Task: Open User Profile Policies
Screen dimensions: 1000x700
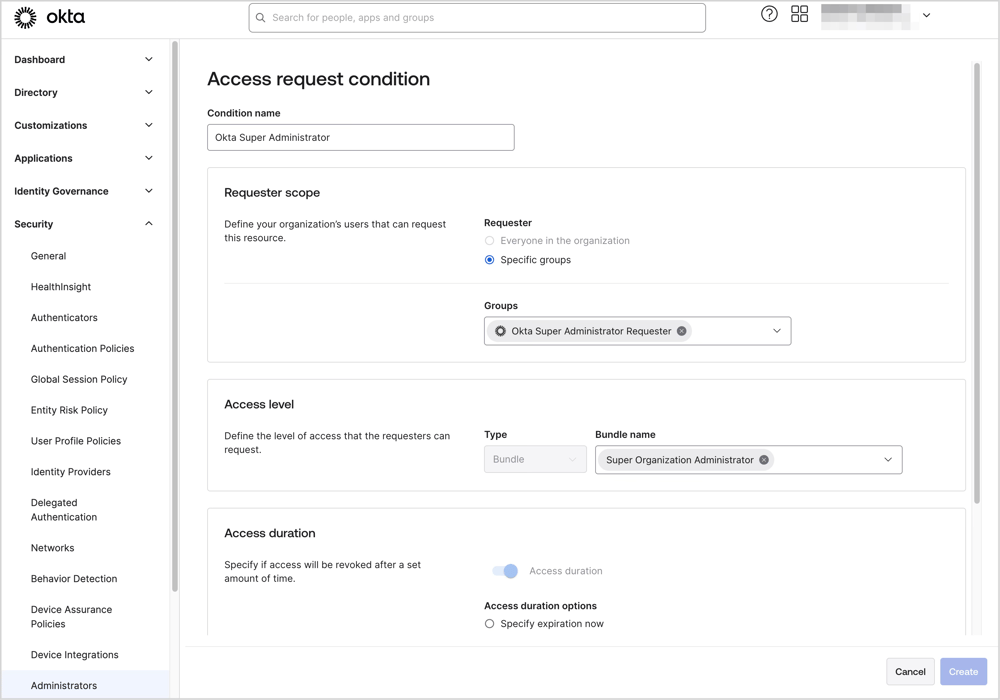Action: click(75, 441)
